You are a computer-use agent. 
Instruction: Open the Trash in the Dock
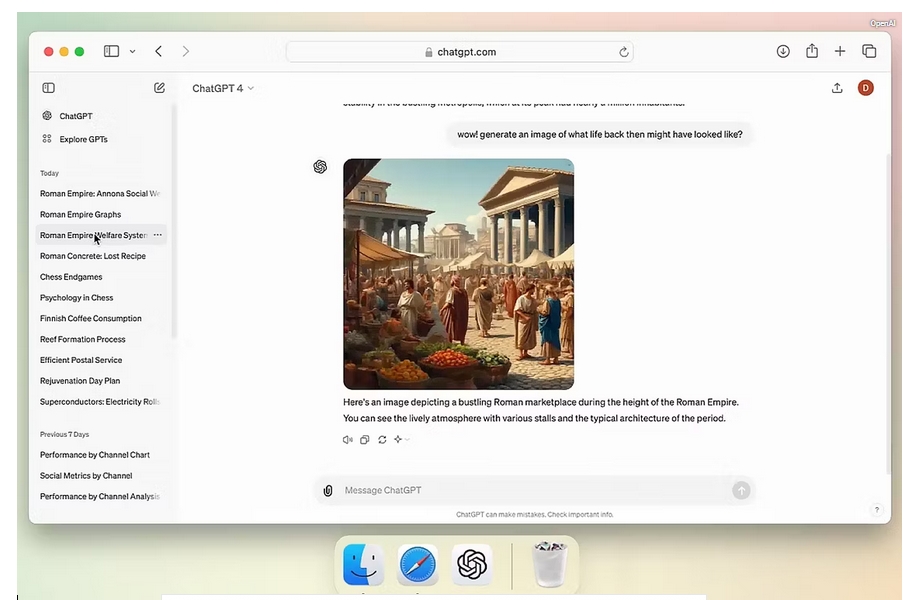(x=550, y=564)
